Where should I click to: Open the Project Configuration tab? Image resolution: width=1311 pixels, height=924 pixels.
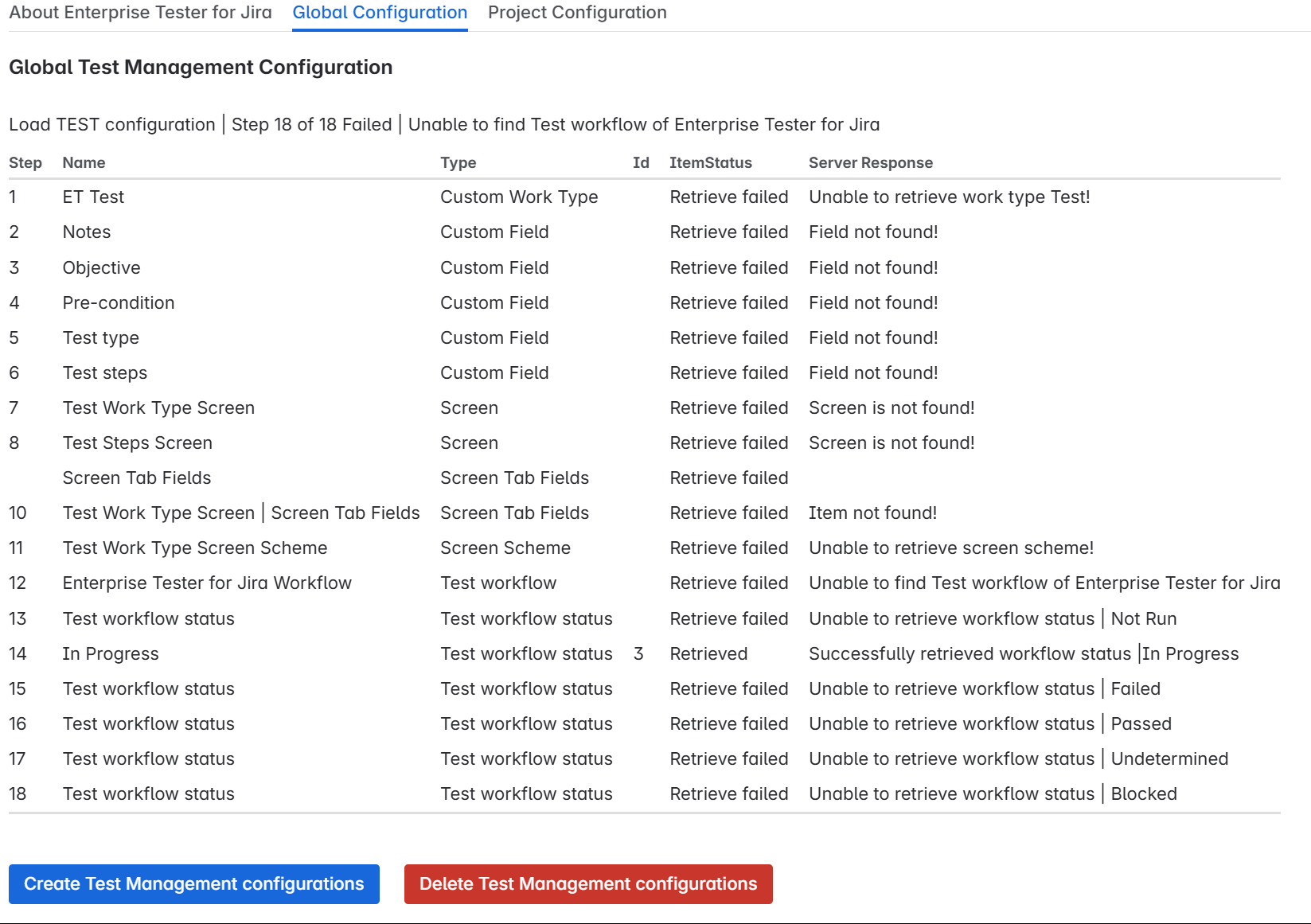pyautogui.click(x=577, y=13)
